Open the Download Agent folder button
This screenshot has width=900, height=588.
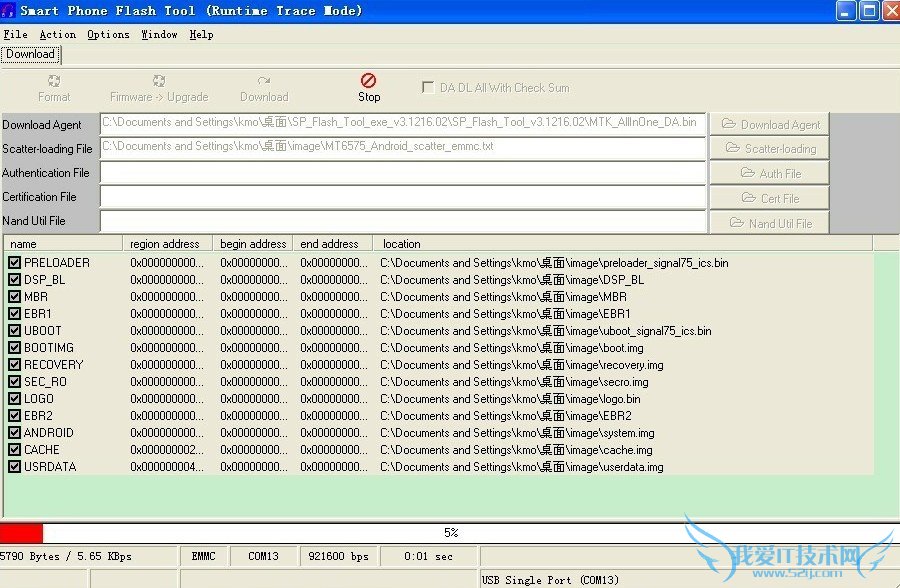pyautogui.click(x=769, y=125)
